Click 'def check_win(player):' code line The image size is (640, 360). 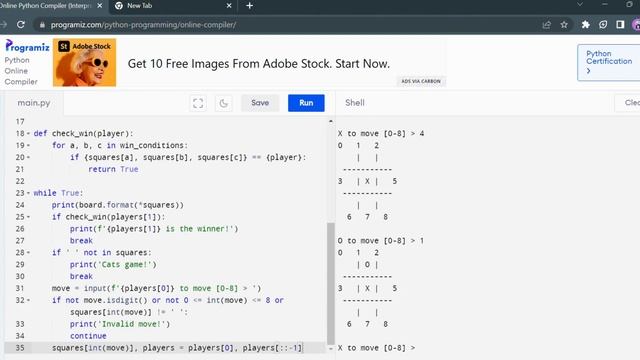[x=83, y=133]
